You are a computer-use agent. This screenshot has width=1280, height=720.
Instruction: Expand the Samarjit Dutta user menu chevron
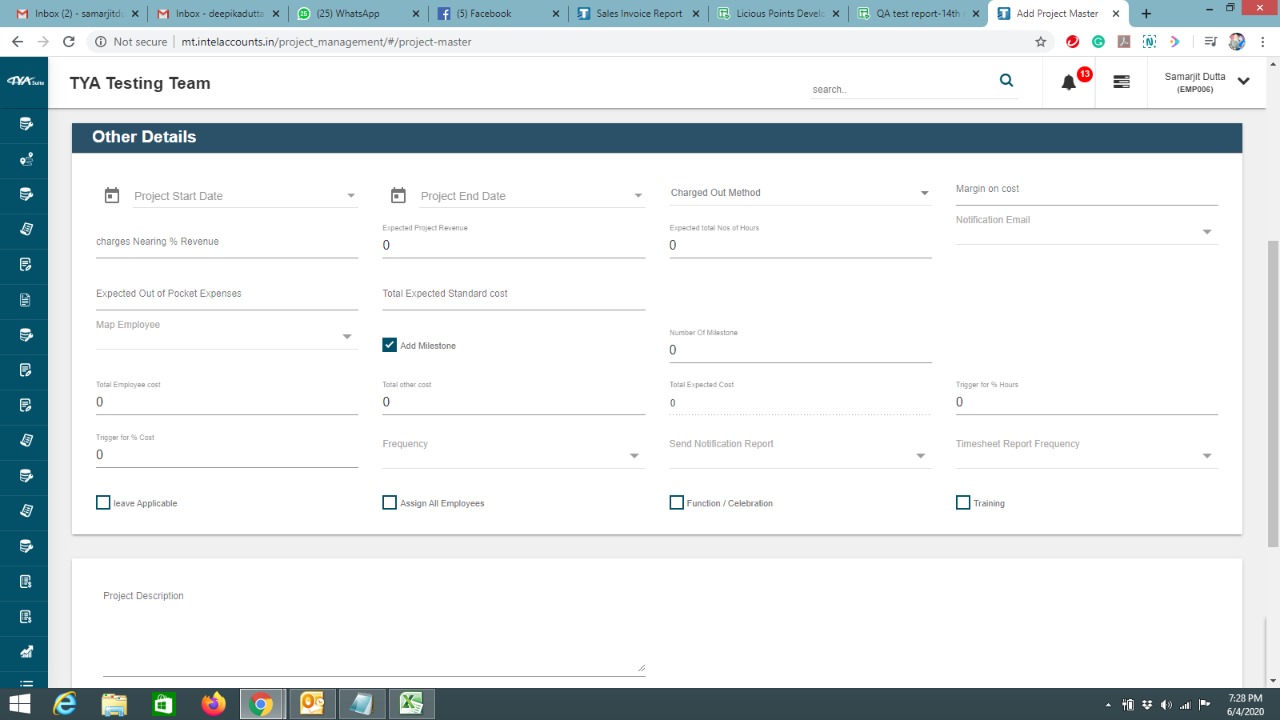pos(1244,82)
